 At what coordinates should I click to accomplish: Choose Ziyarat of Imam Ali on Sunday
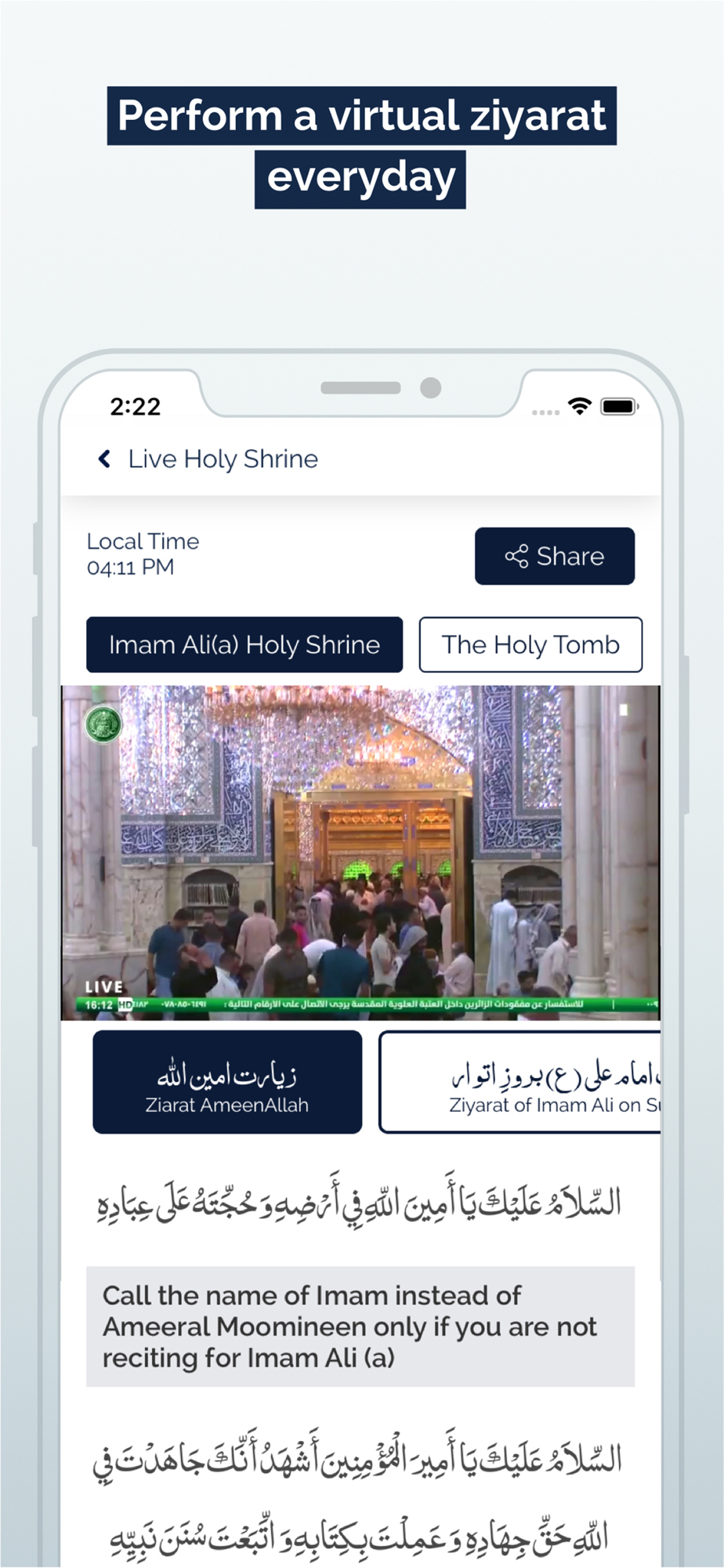coord(520,1082)
